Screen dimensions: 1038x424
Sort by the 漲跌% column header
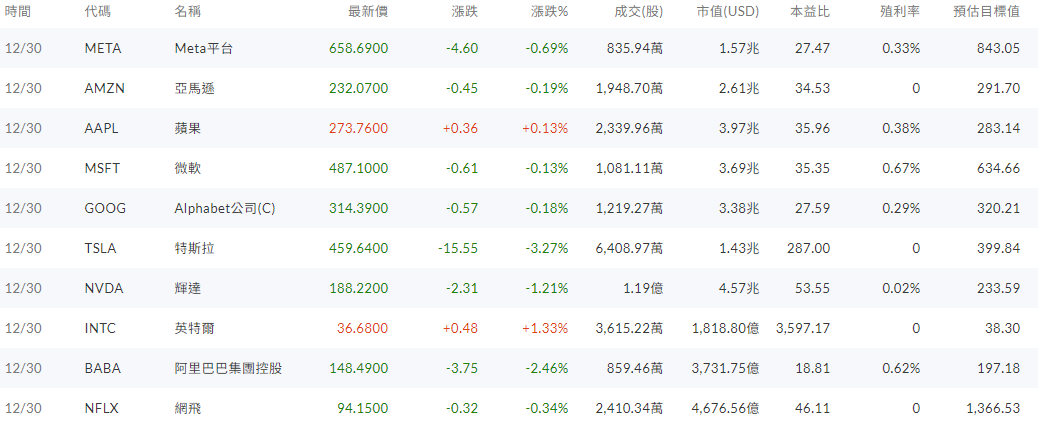pyautogui.click(x=549, y=12)
